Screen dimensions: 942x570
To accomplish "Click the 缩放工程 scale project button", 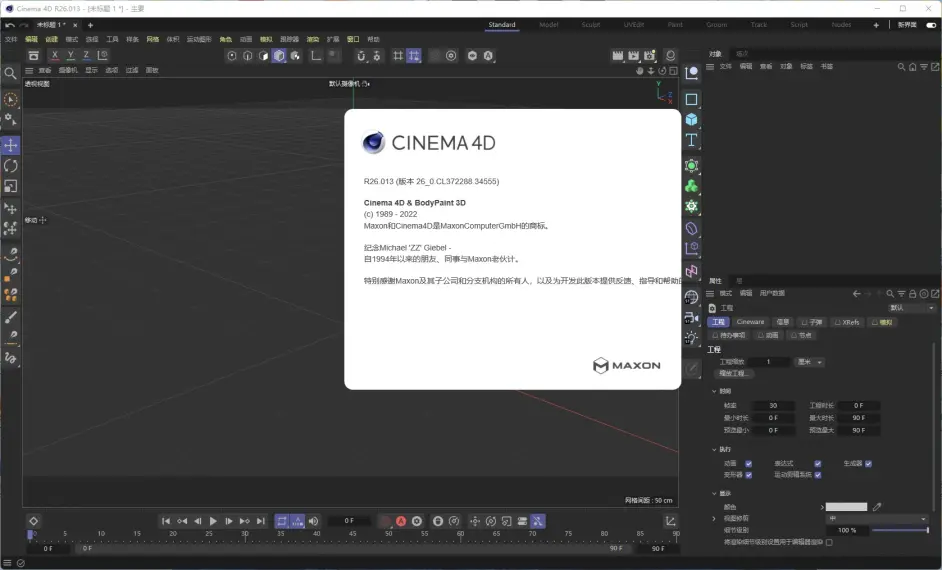I will 734,374.
